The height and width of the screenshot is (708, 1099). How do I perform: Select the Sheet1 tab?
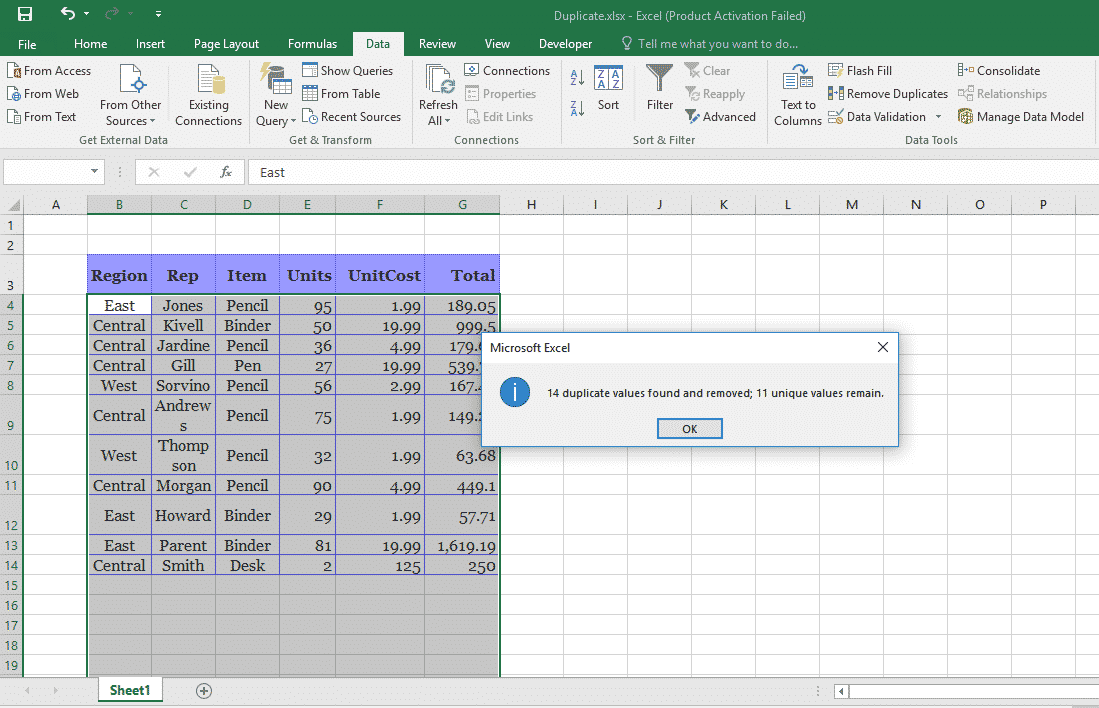(x=129, y=689)
